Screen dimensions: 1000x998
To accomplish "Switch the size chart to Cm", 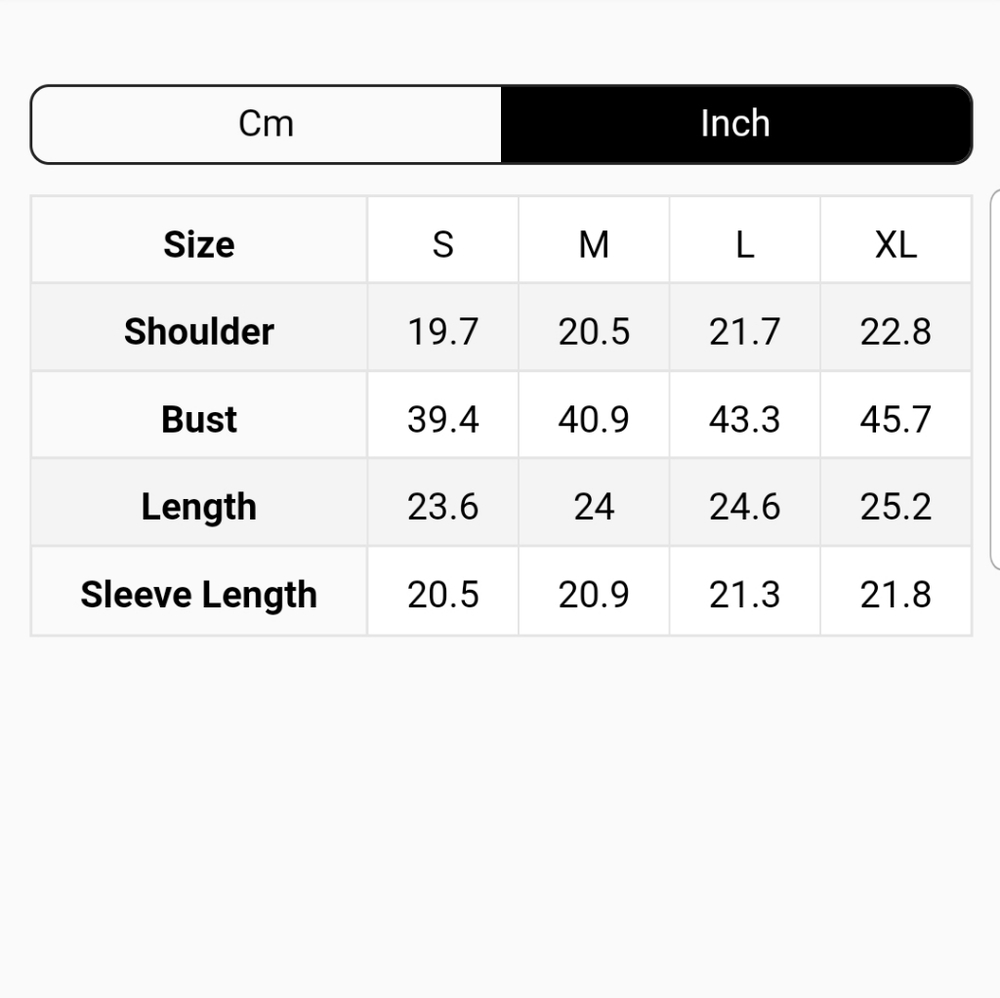I will click(266, 124).
